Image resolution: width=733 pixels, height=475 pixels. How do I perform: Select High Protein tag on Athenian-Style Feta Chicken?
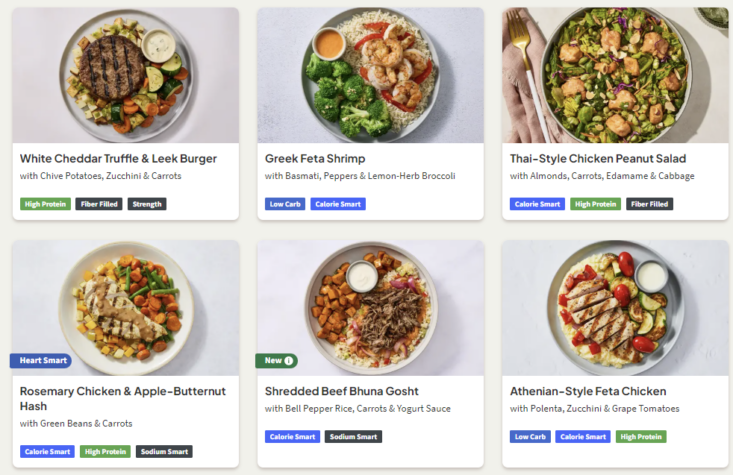(641, 437)
